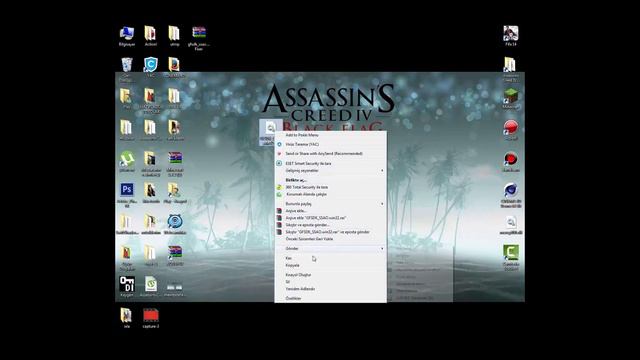Choose Sıkıştır ve eposta gönder...
640x360 pixels.
(330, 225)
